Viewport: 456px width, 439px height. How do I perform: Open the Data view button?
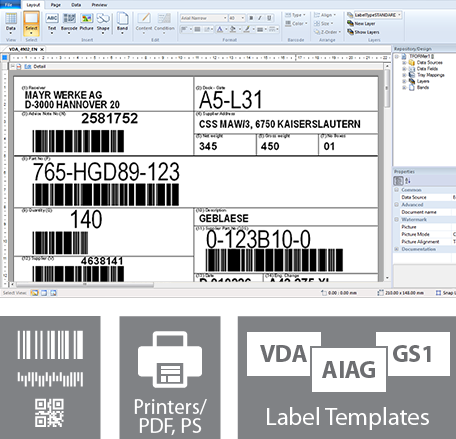11,22
